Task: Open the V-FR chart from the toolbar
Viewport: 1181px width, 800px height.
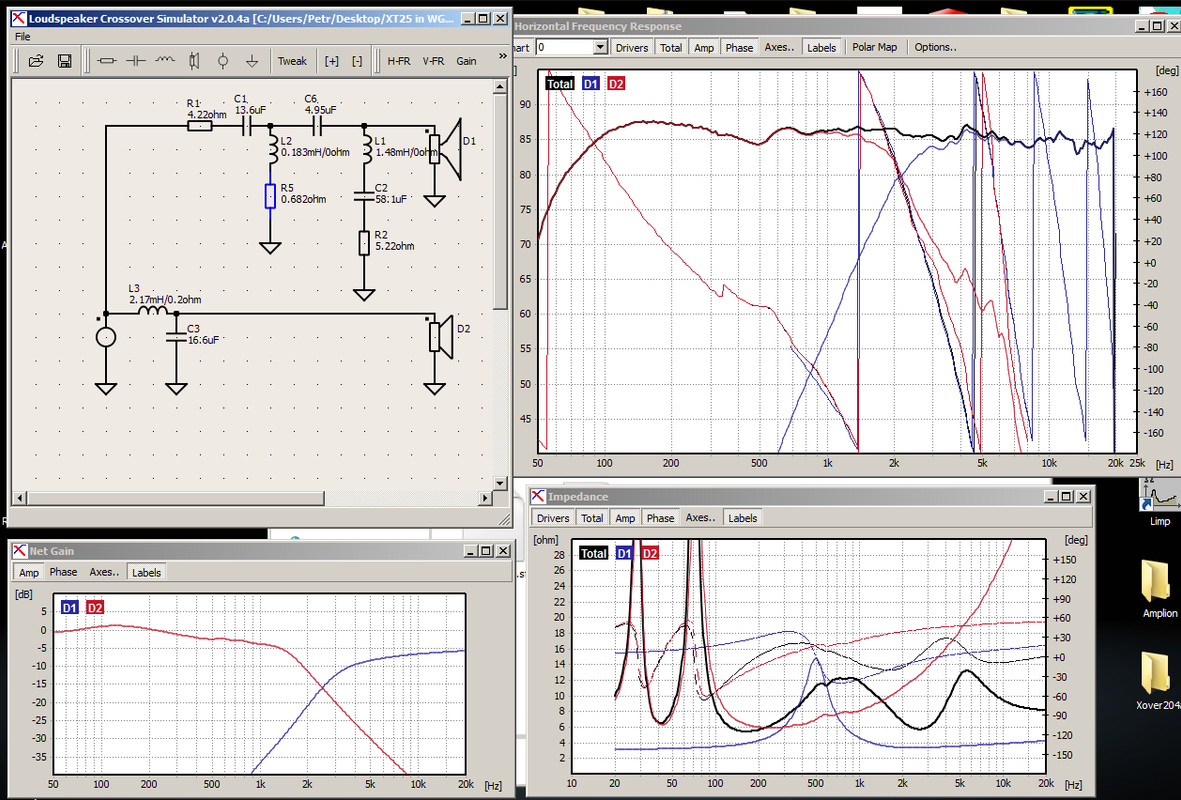Action: (x=433, y=61)
